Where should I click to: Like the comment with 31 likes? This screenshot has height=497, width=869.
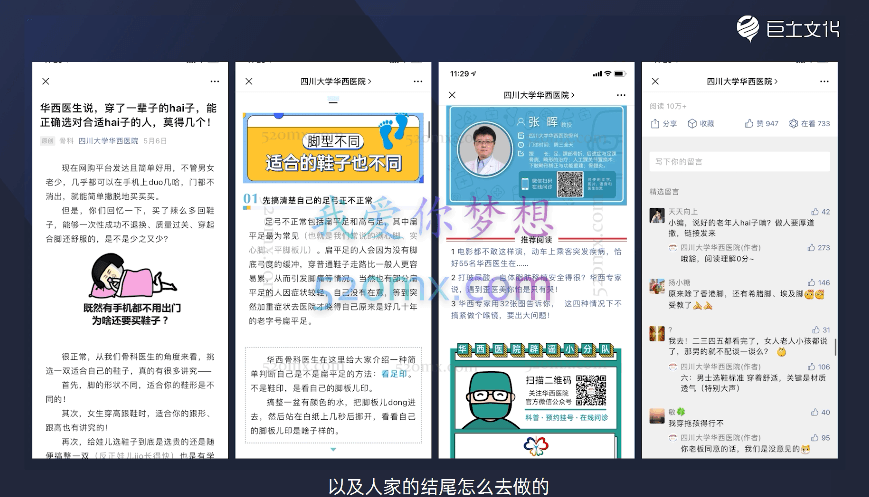821,330
